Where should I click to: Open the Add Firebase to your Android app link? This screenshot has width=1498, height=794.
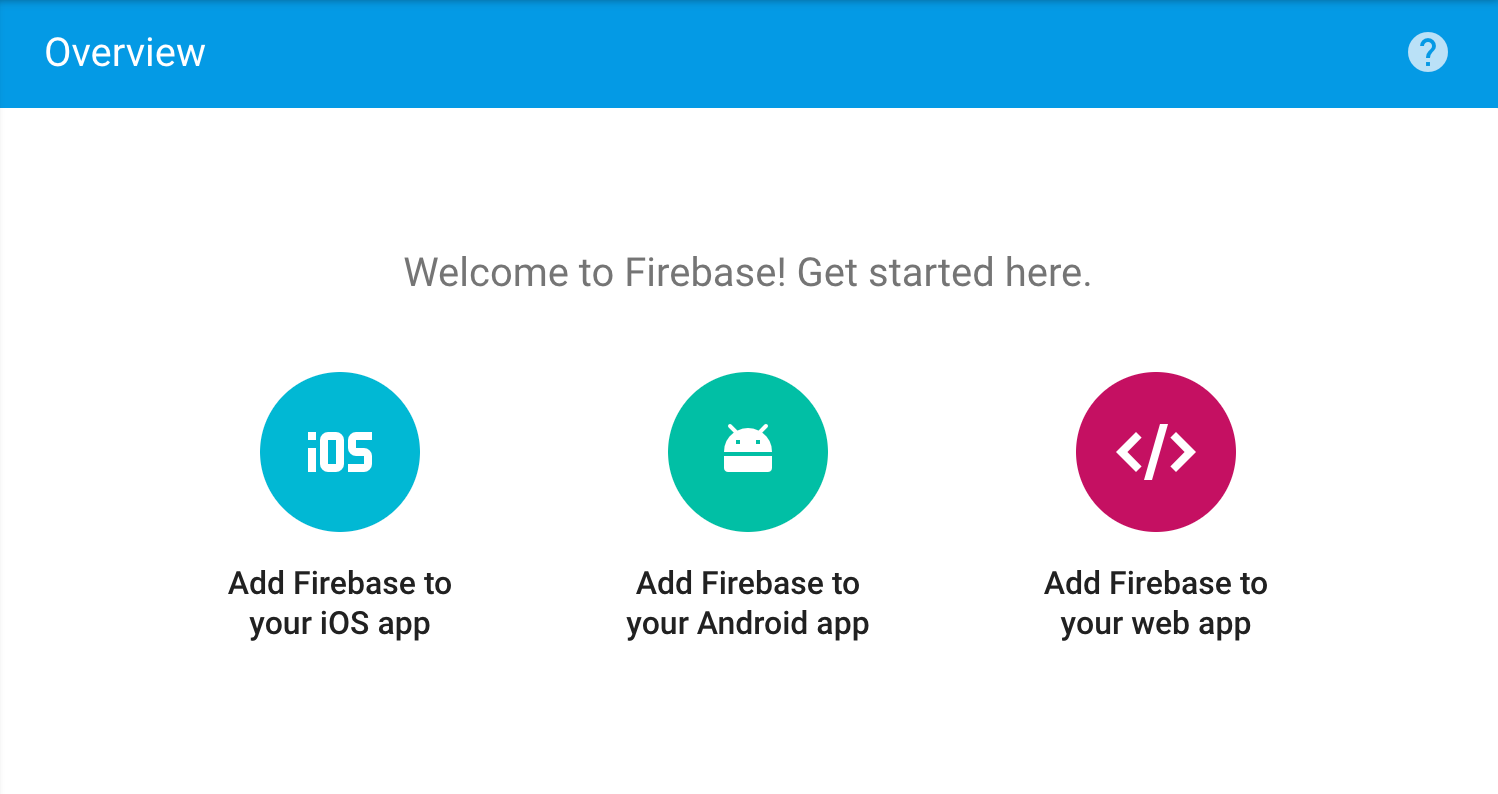[748, 603]
